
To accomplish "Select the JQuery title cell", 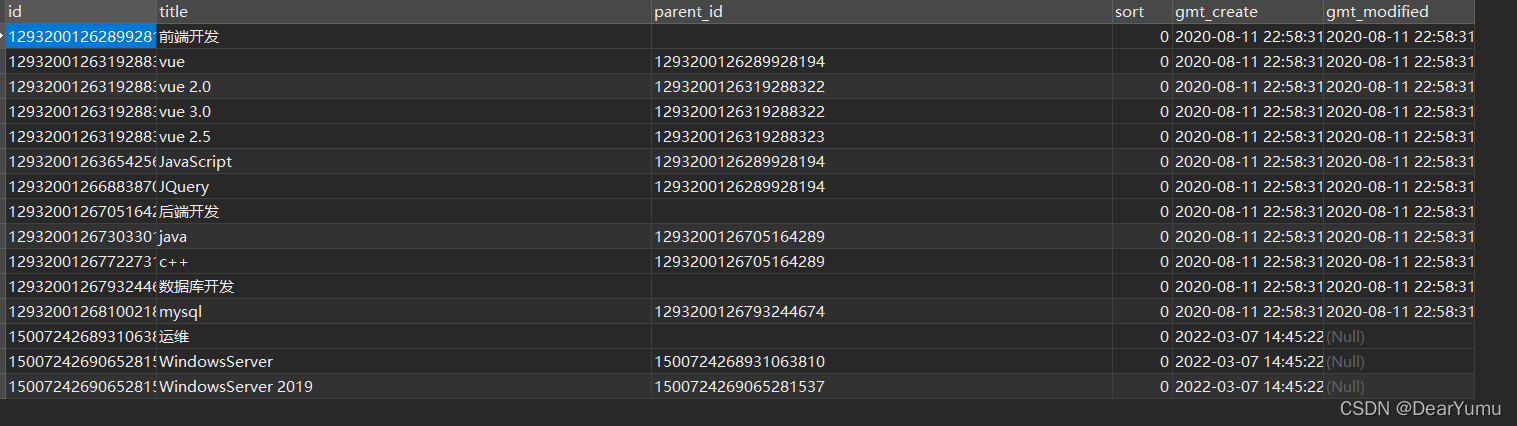I will click(404, 187).
